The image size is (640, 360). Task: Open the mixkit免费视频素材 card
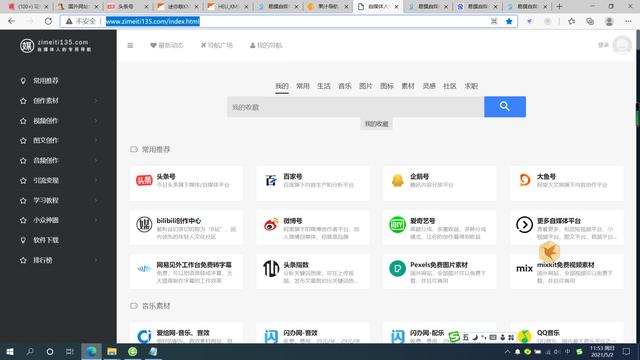[x=567, y=271]
